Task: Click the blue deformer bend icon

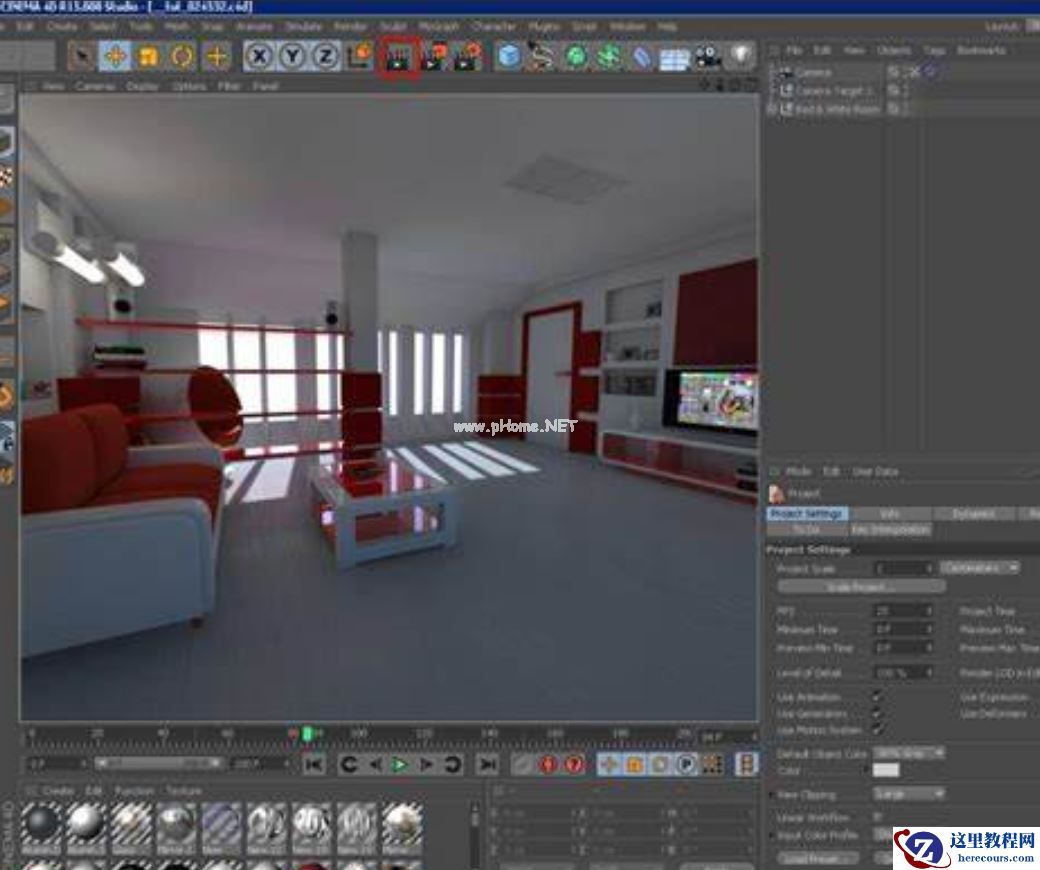Action: (x=641, y=58)
